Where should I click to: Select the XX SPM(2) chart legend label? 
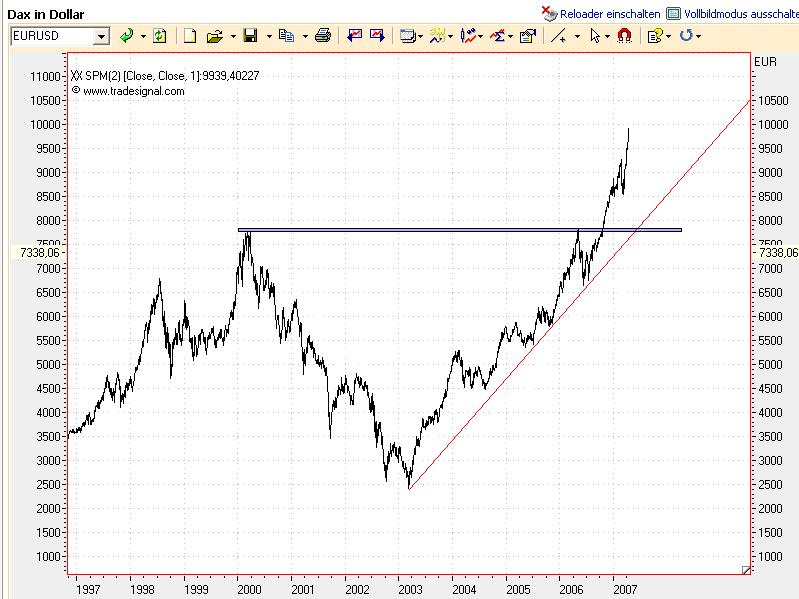point(165,76)
